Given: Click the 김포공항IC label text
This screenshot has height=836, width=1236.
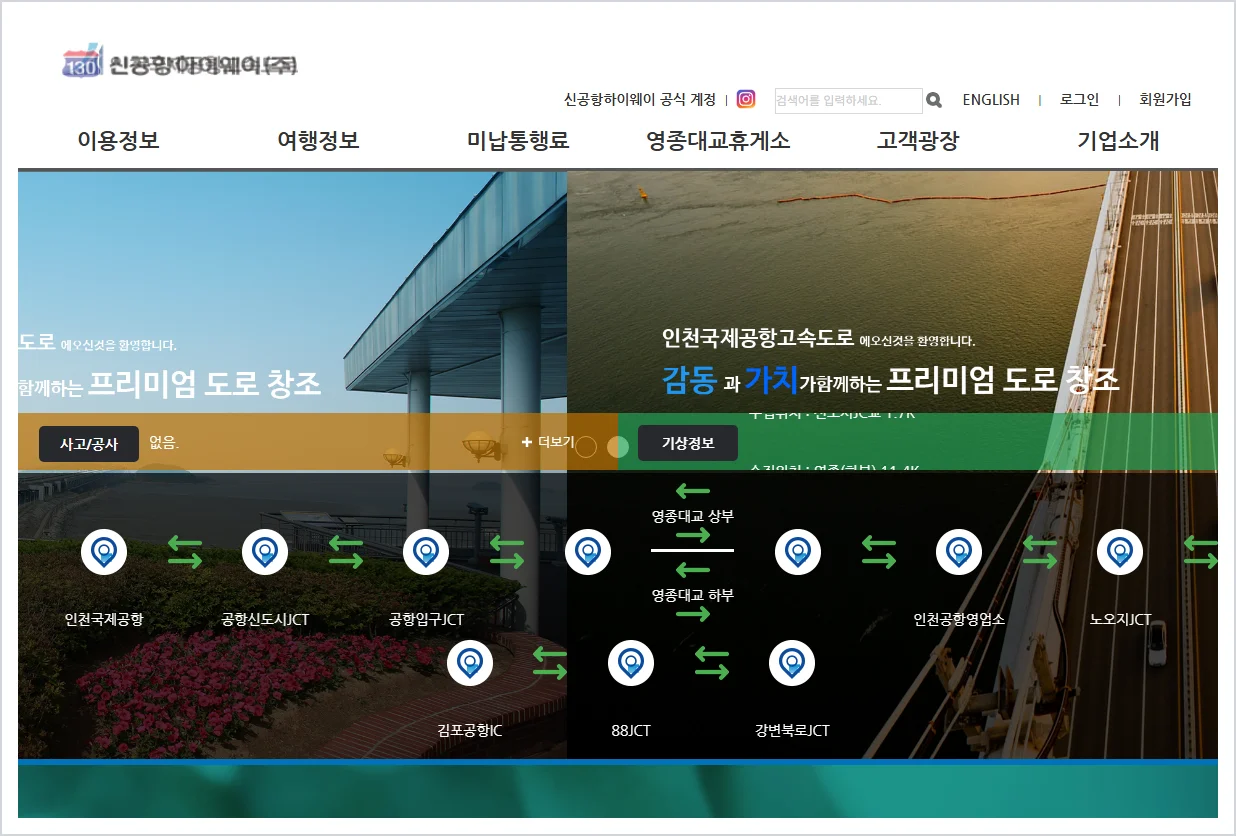Looking at the screenshot, I should [x=470, y=730].
